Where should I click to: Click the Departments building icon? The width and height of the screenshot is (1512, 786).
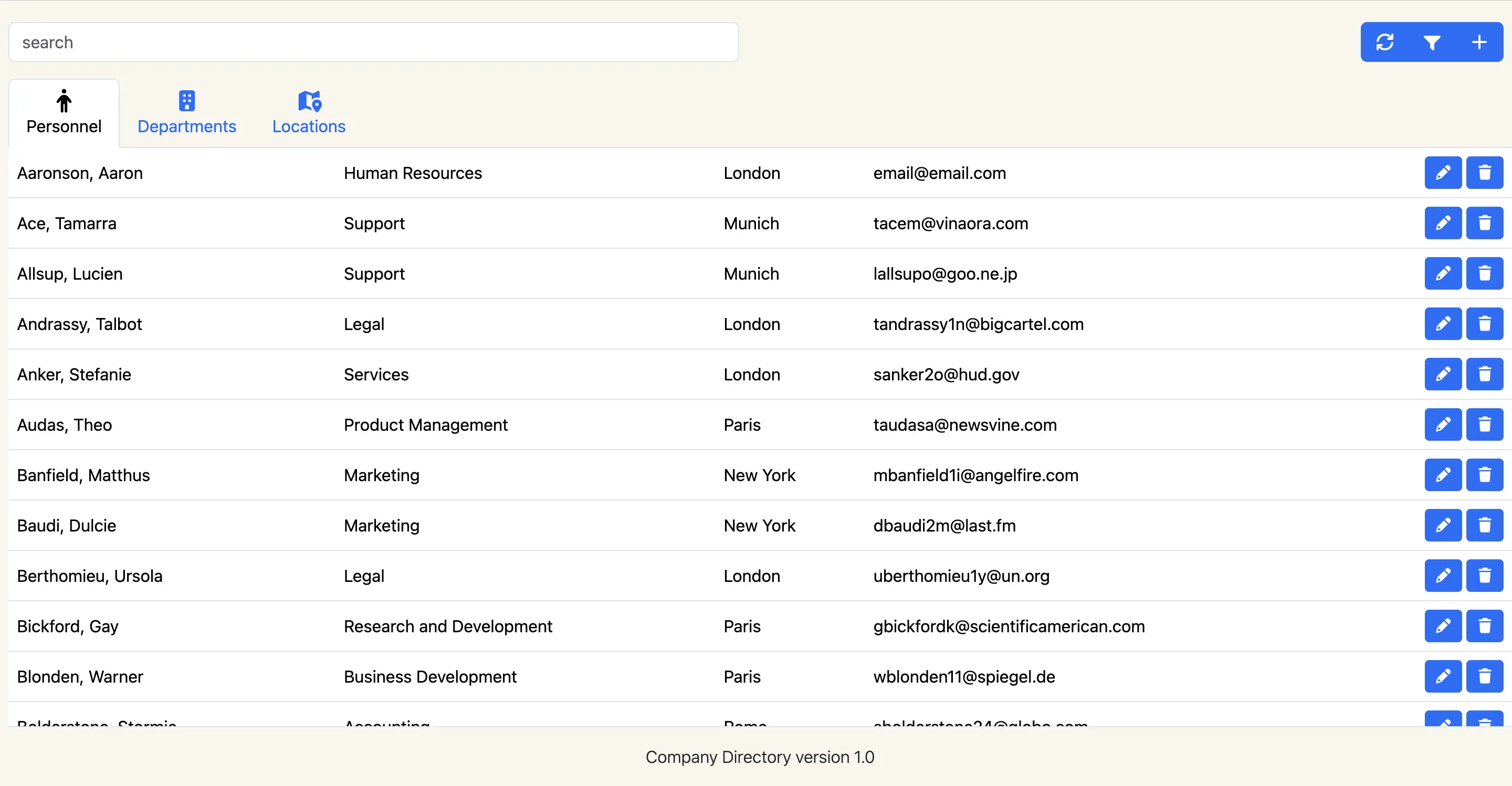click(187, 100)
